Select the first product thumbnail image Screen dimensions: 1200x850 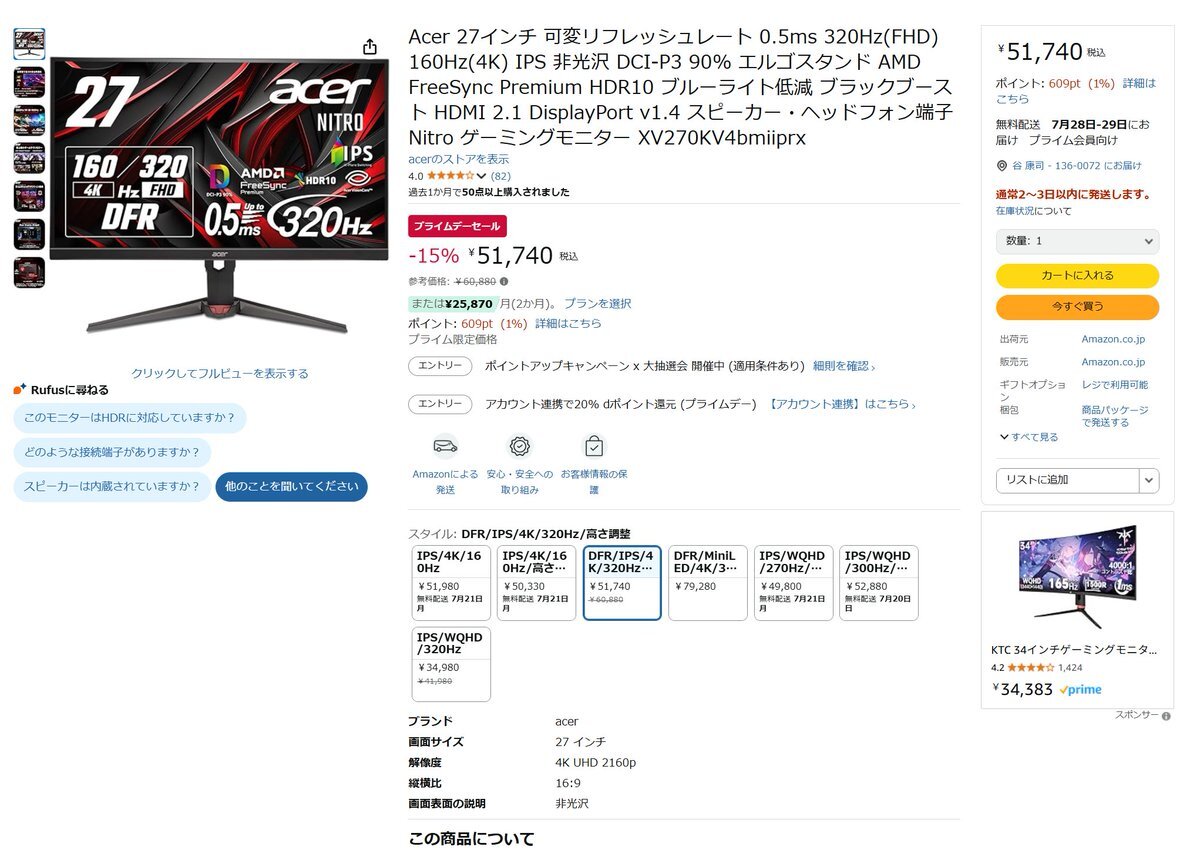(x=29, y=43)
